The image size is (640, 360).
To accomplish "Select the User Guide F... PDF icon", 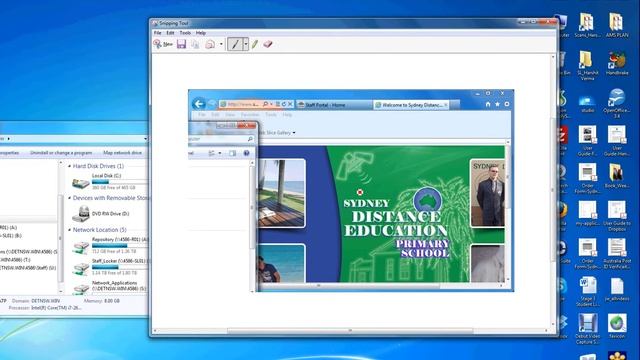I will 587,141.
